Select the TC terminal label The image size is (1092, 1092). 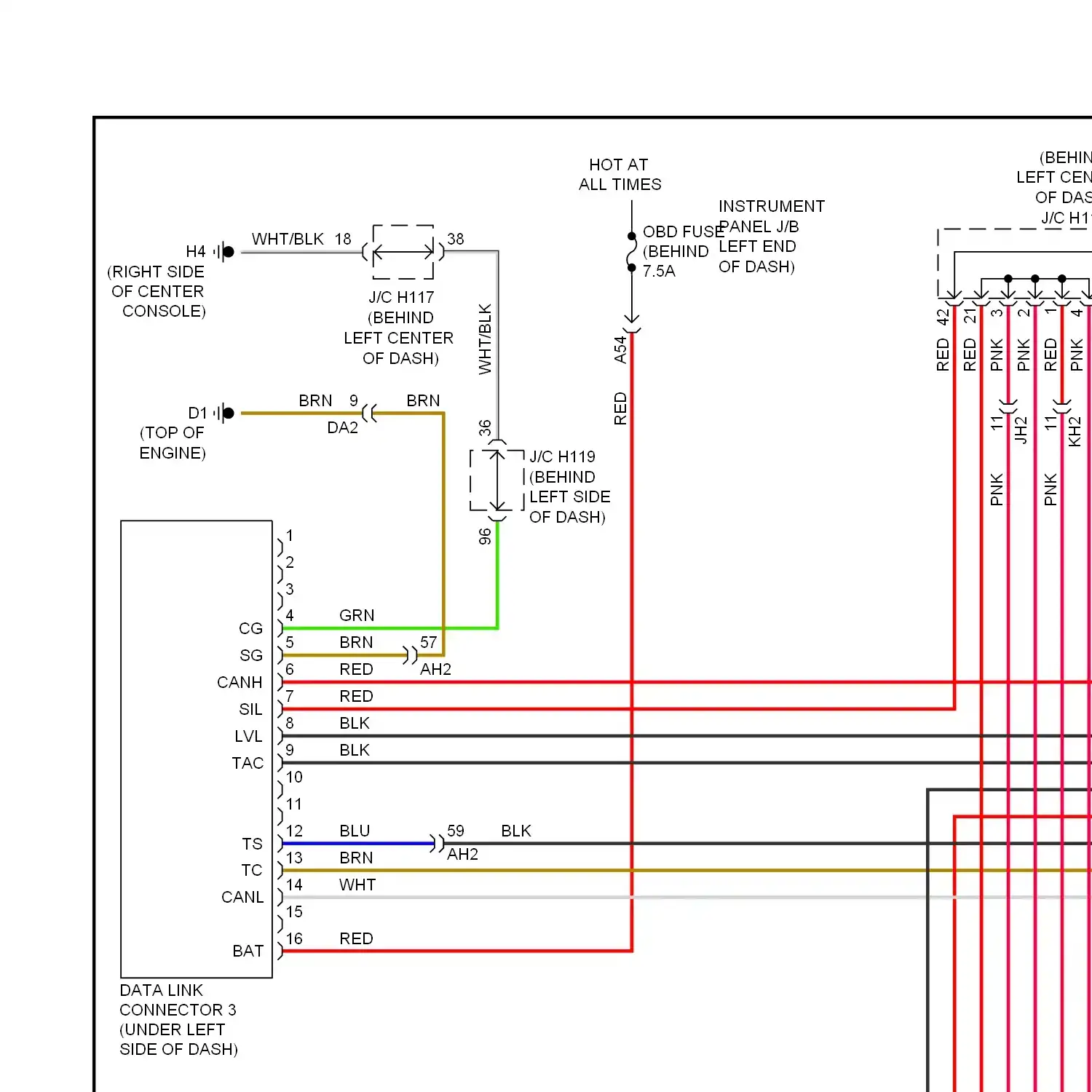tap(252, 870)
